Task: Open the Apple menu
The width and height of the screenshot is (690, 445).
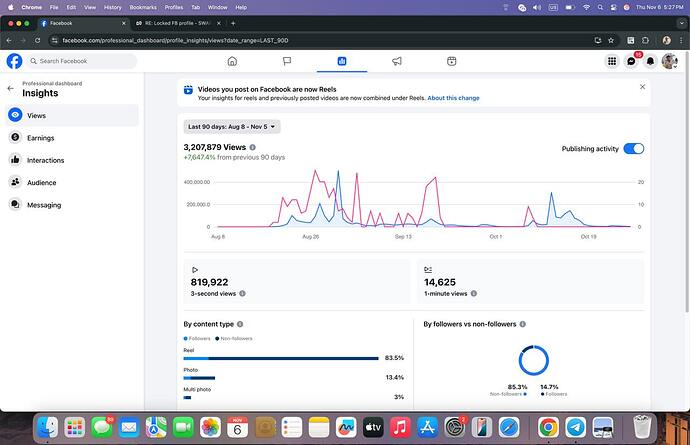Action: click(11, 7)
